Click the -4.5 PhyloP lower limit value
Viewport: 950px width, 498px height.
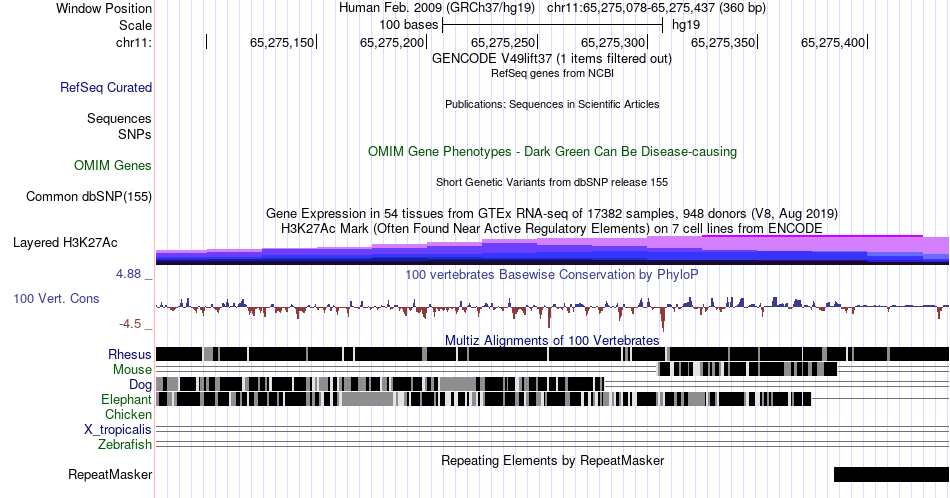pyautogui.click(x=130, y=324)
